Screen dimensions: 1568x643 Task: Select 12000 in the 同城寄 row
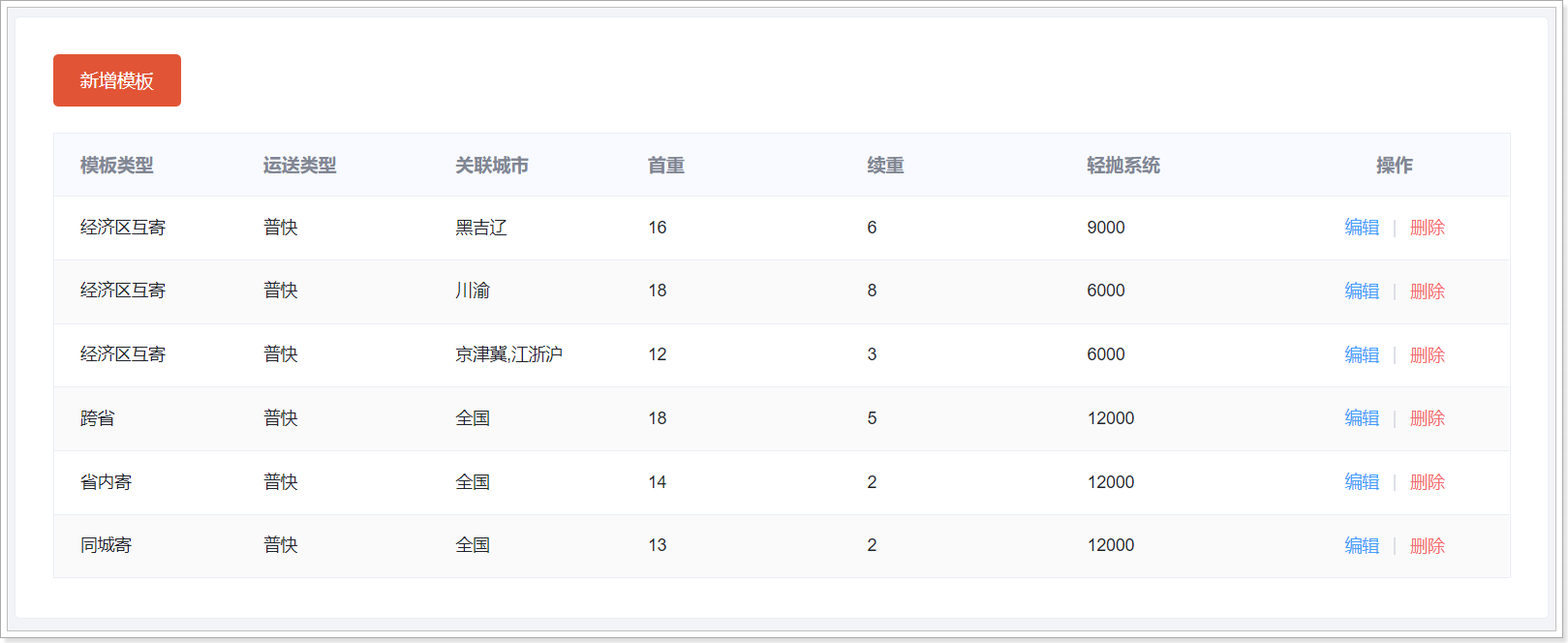(x=1111, y=545)
